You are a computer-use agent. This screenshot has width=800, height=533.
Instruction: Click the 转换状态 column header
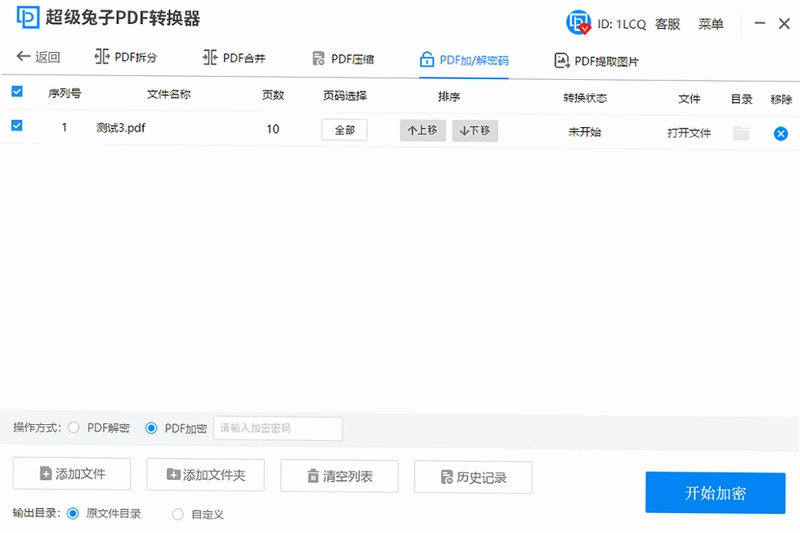pyautogui.click(x=585, y=98)
